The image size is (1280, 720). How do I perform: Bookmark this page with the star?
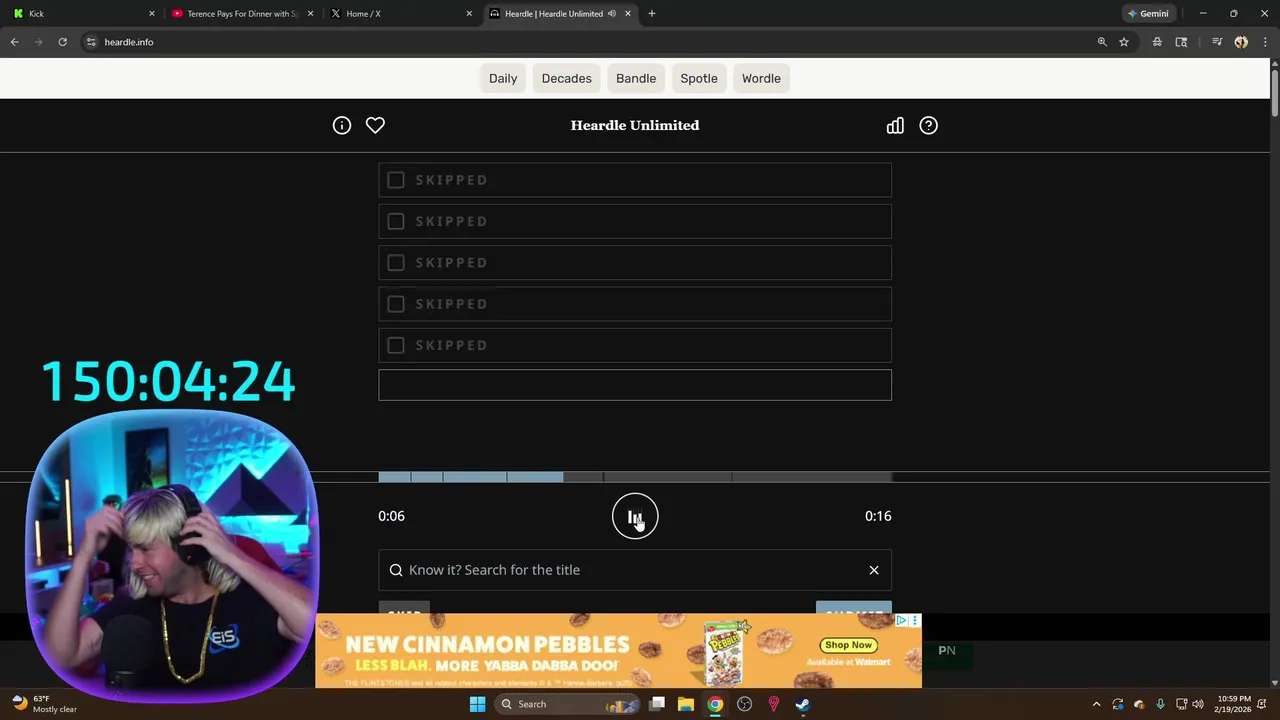[x=1124, y=42]
